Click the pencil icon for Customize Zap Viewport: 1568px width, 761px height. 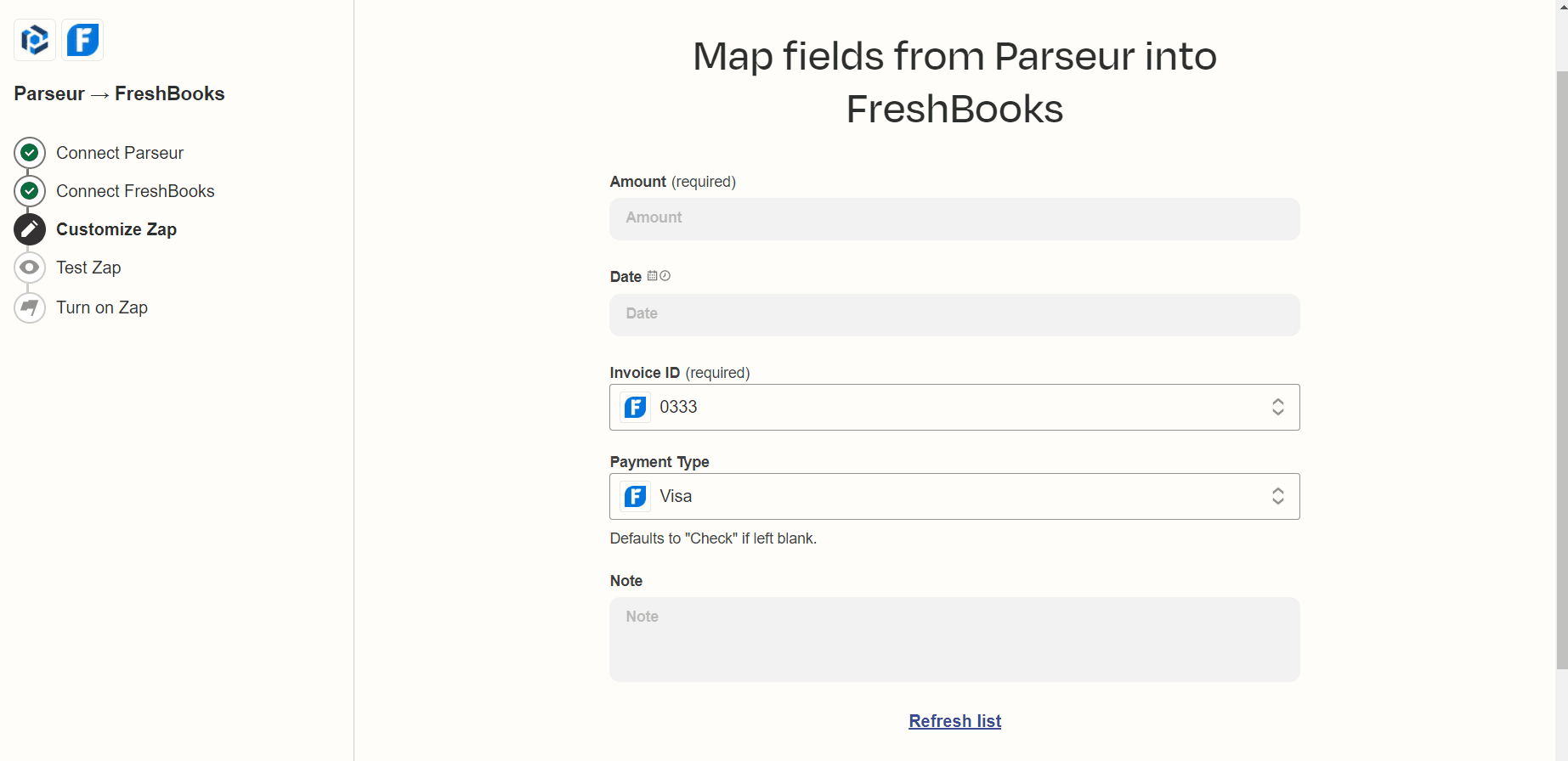point(29,228)
